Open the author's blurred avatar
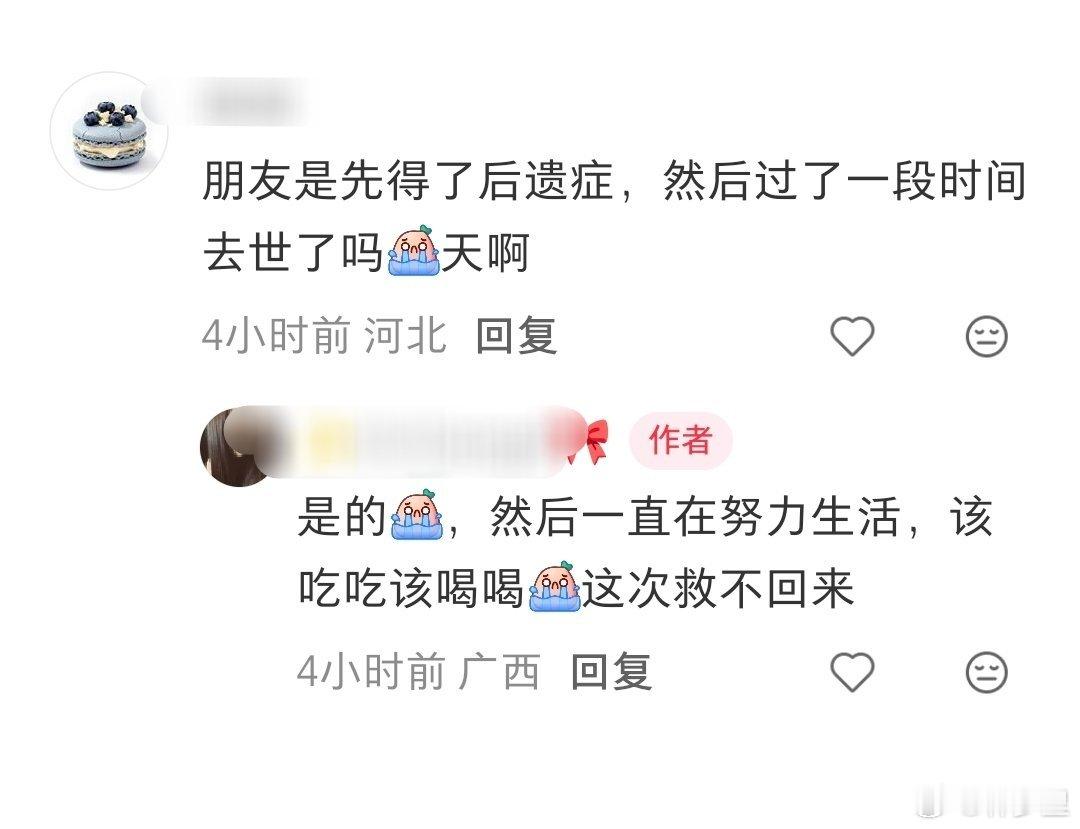Screen dimensions: 1080x829 click(x=238, y=446)
